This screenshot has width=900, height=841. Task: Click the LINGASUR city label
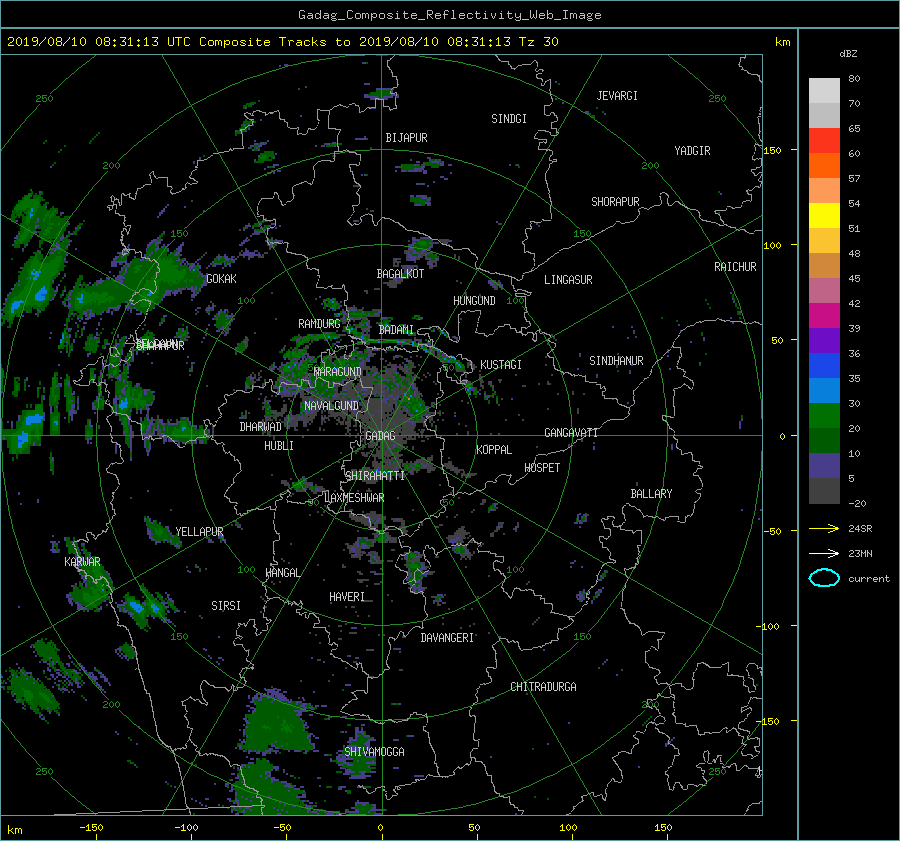[x=568, y=280]
